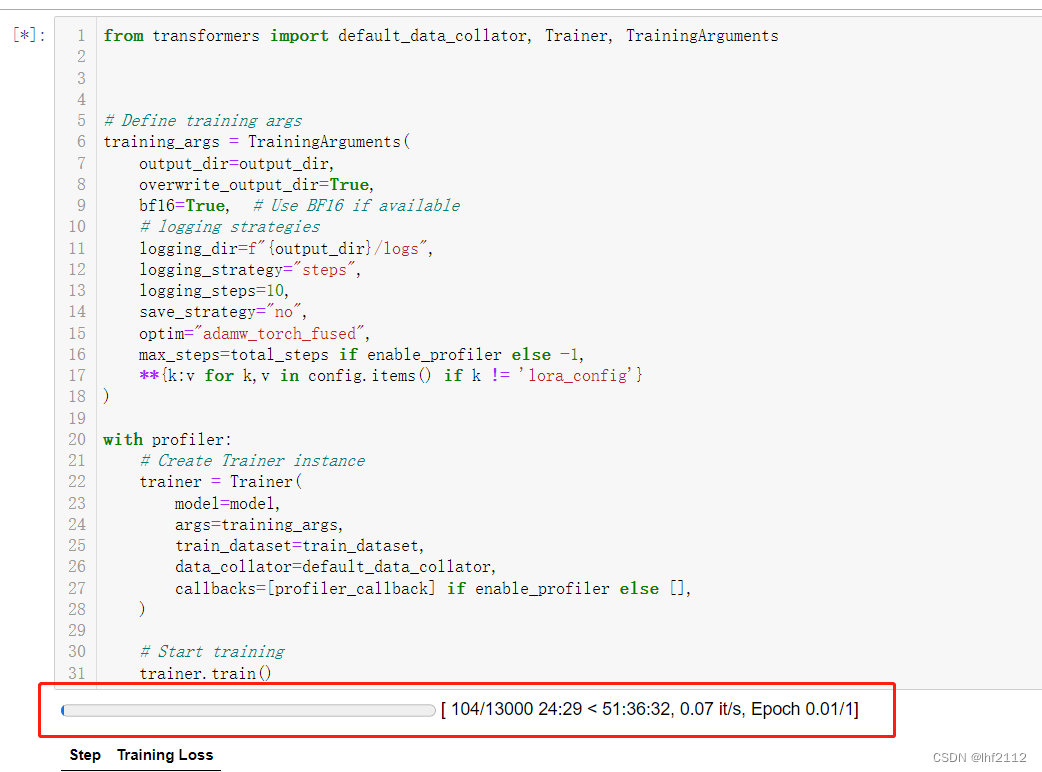
Task: Click the training progress bar
Action: click(x=248, y=710)
